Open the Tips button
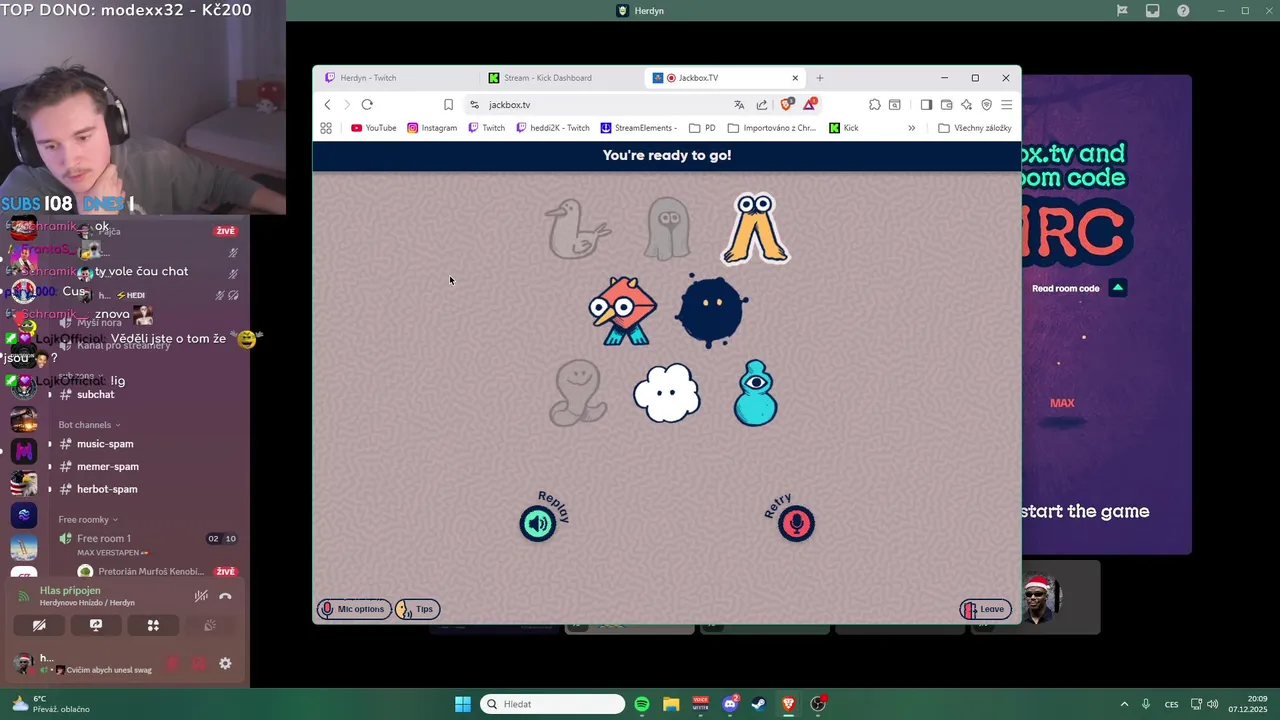Viewport: 1280px width, 720px height. point(417,609)
